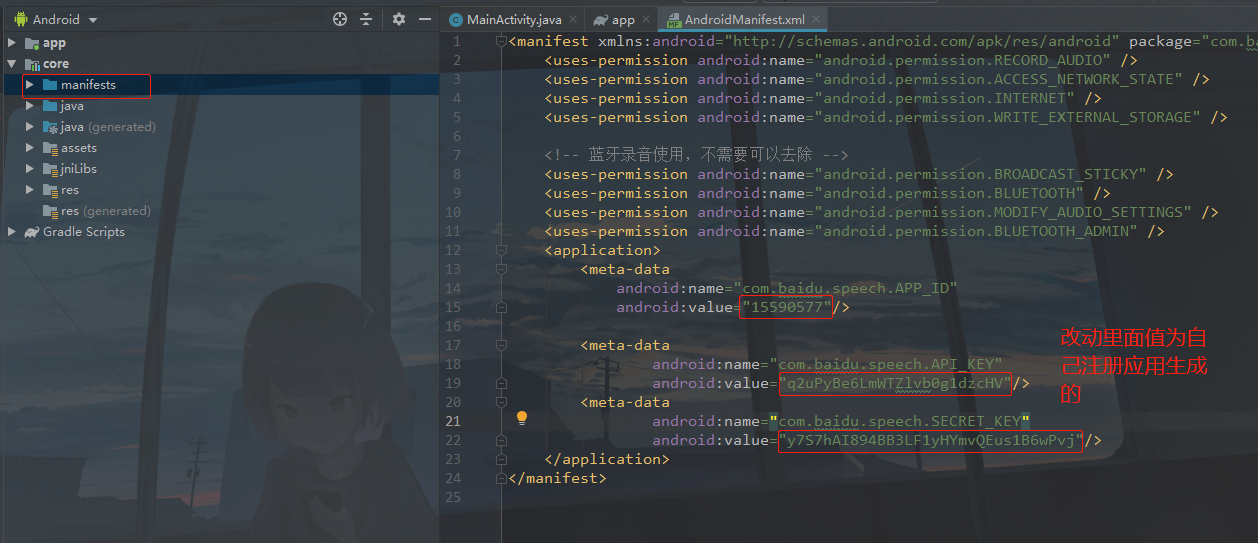Click line number 15 in gutter

point(453,307)
